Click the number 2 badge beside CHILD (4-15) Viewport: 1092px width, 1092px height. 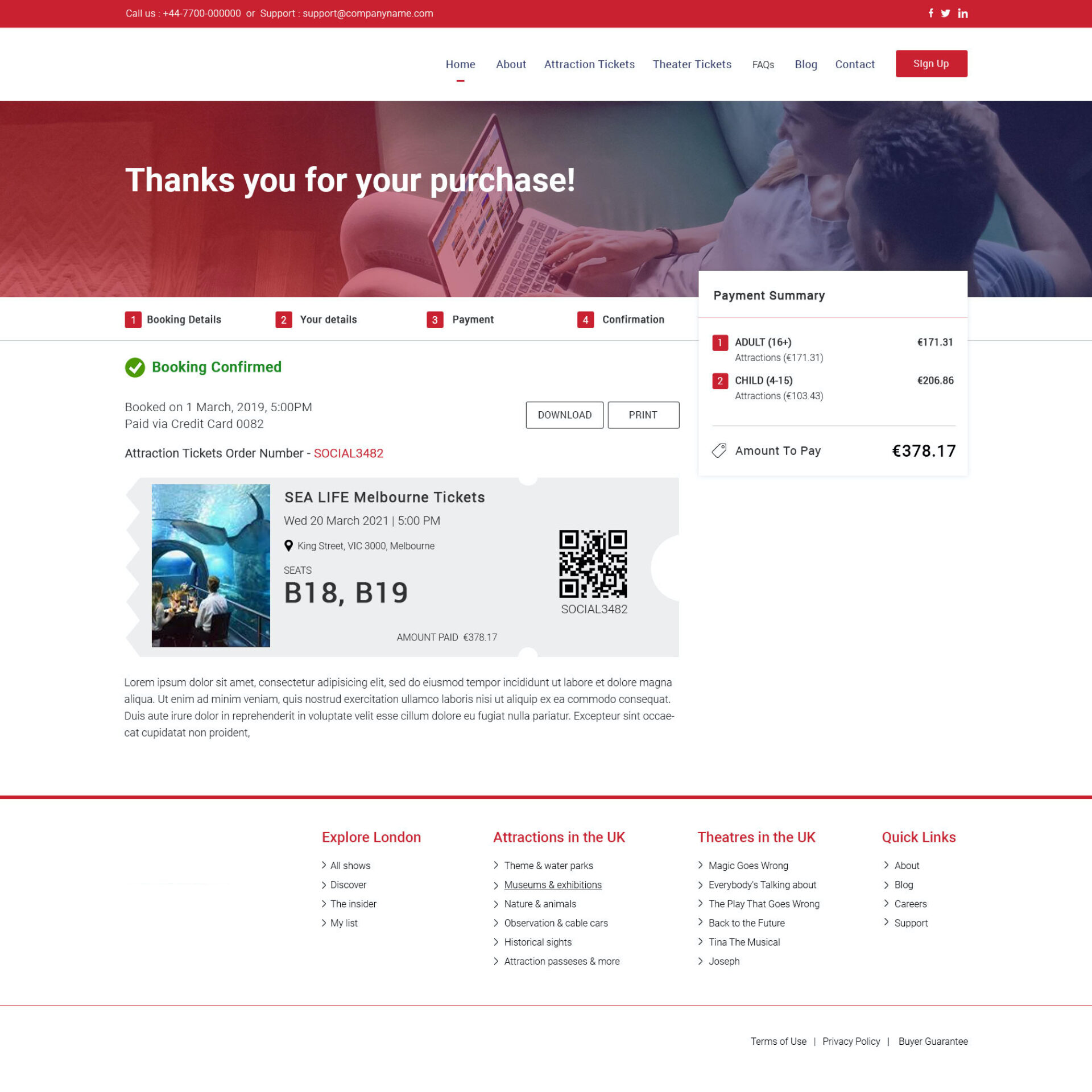click(720, 380)
